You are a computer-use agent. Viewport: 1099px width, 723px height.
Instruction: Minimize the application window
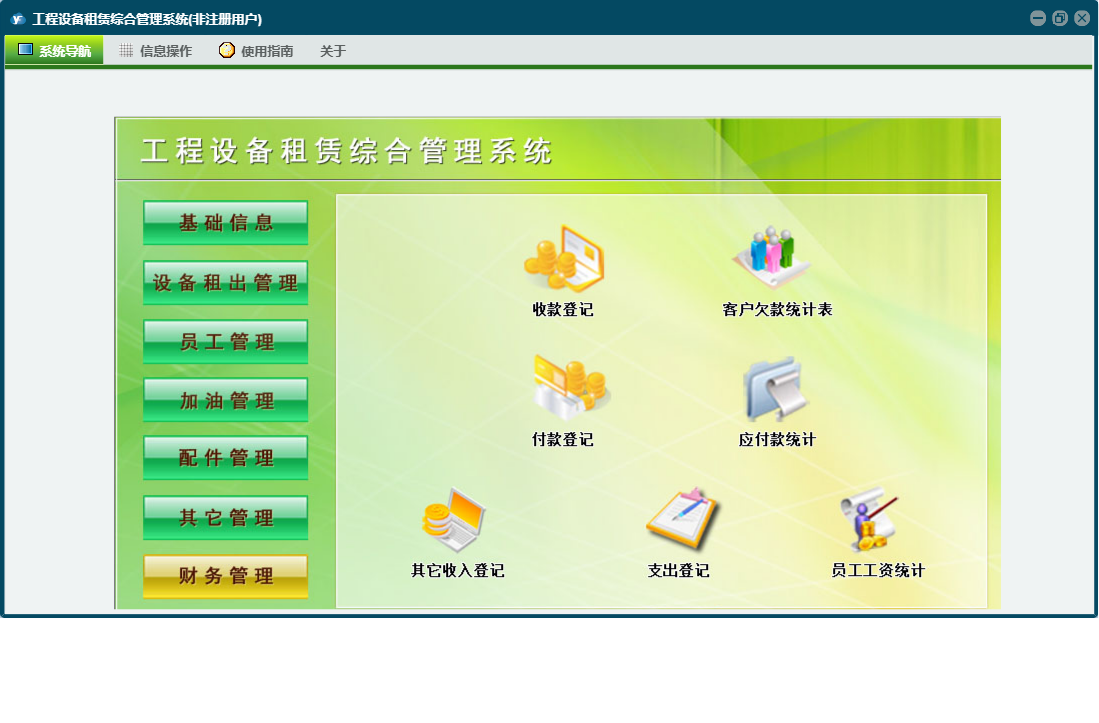click(x=1038, y=18)
